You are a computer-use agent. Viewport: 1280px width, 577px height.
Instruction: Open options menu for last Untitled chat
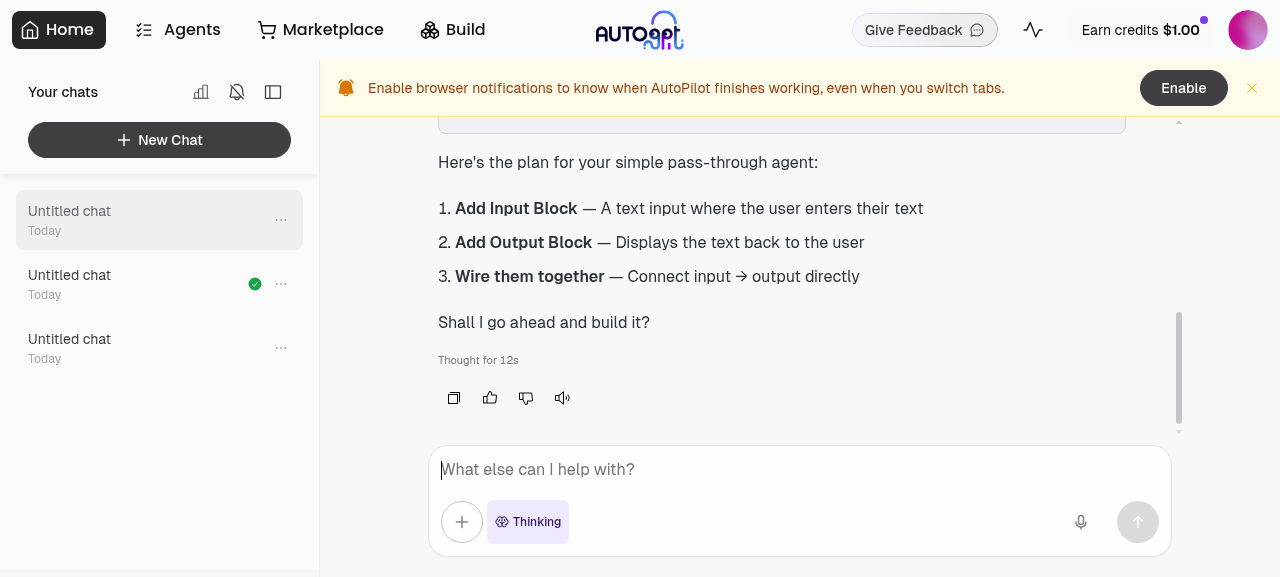click(281, 347)
